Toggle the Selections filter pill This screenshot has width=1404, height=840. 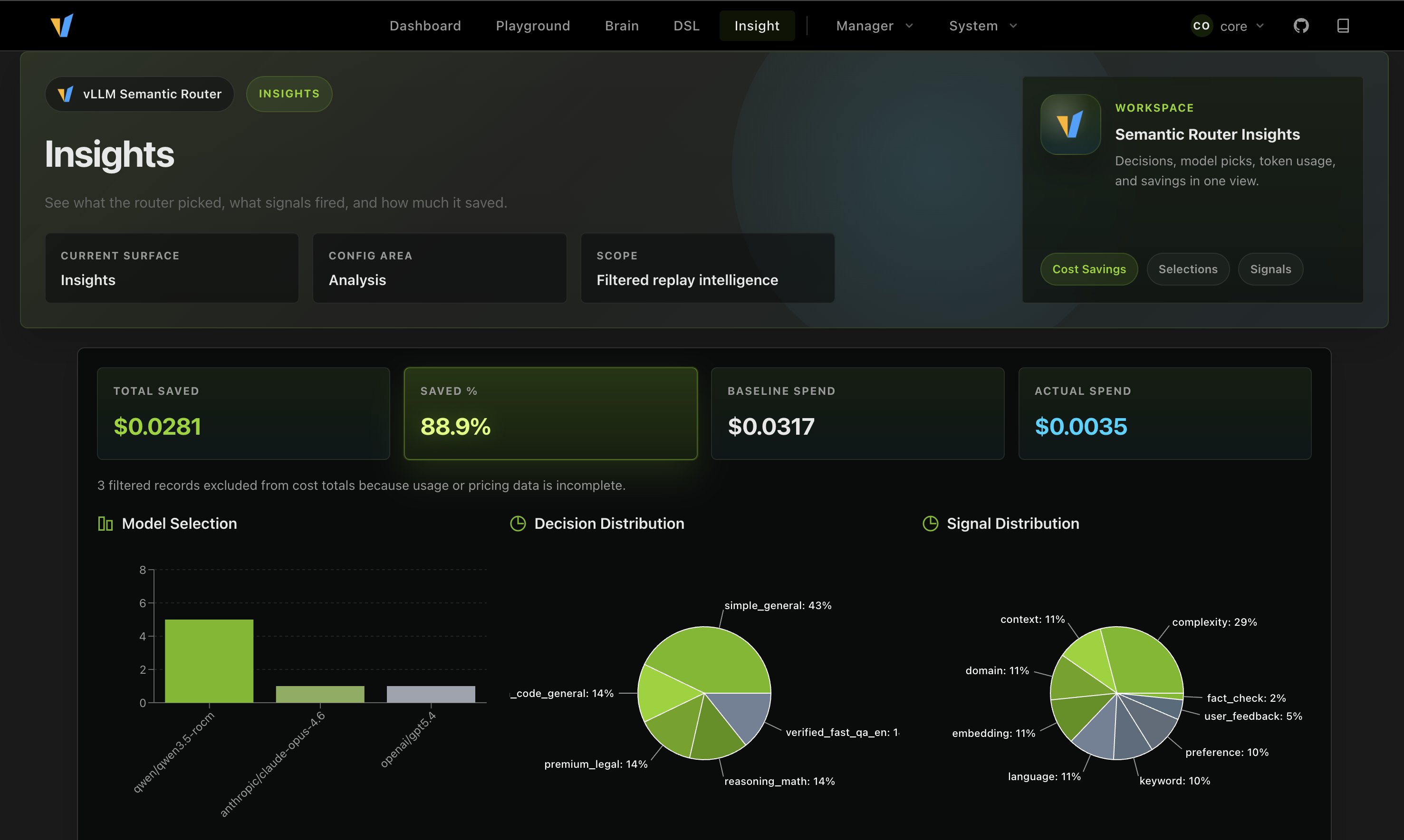click(x=1188, y=269)
